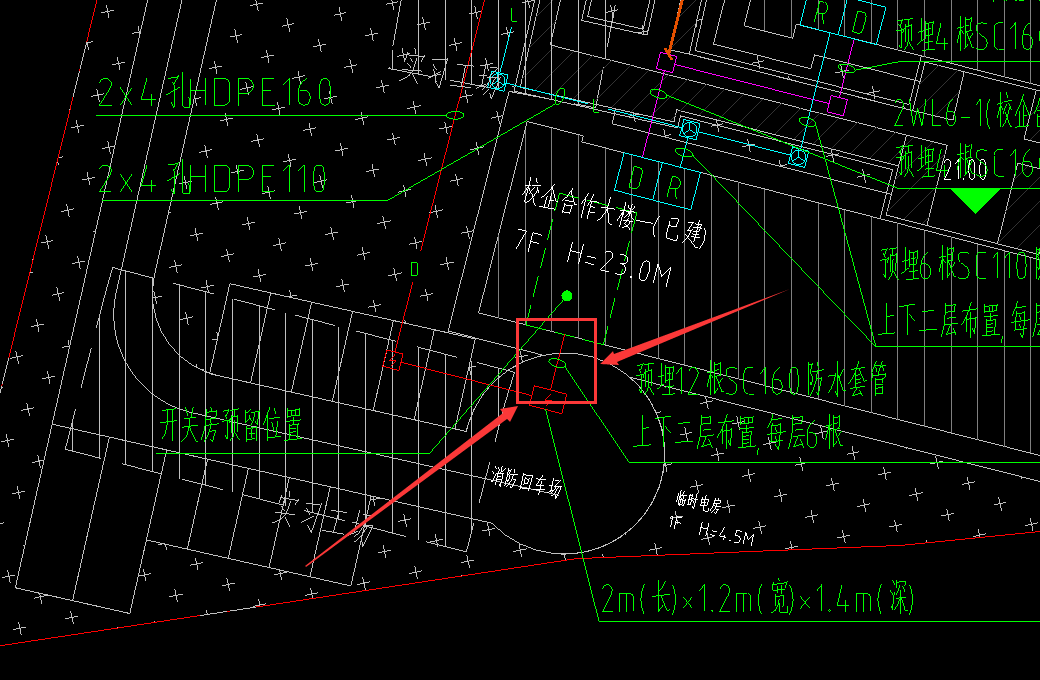Click the 21.00 elevation value
The height and width of the screenshot is (680, 1040).
point(965,170)
